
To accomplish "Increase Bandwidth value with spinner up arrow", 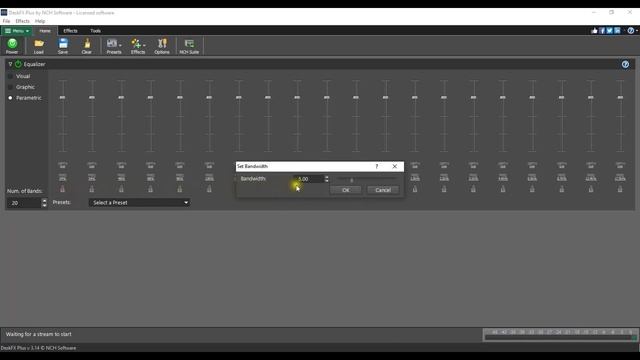I will (327, 177).
